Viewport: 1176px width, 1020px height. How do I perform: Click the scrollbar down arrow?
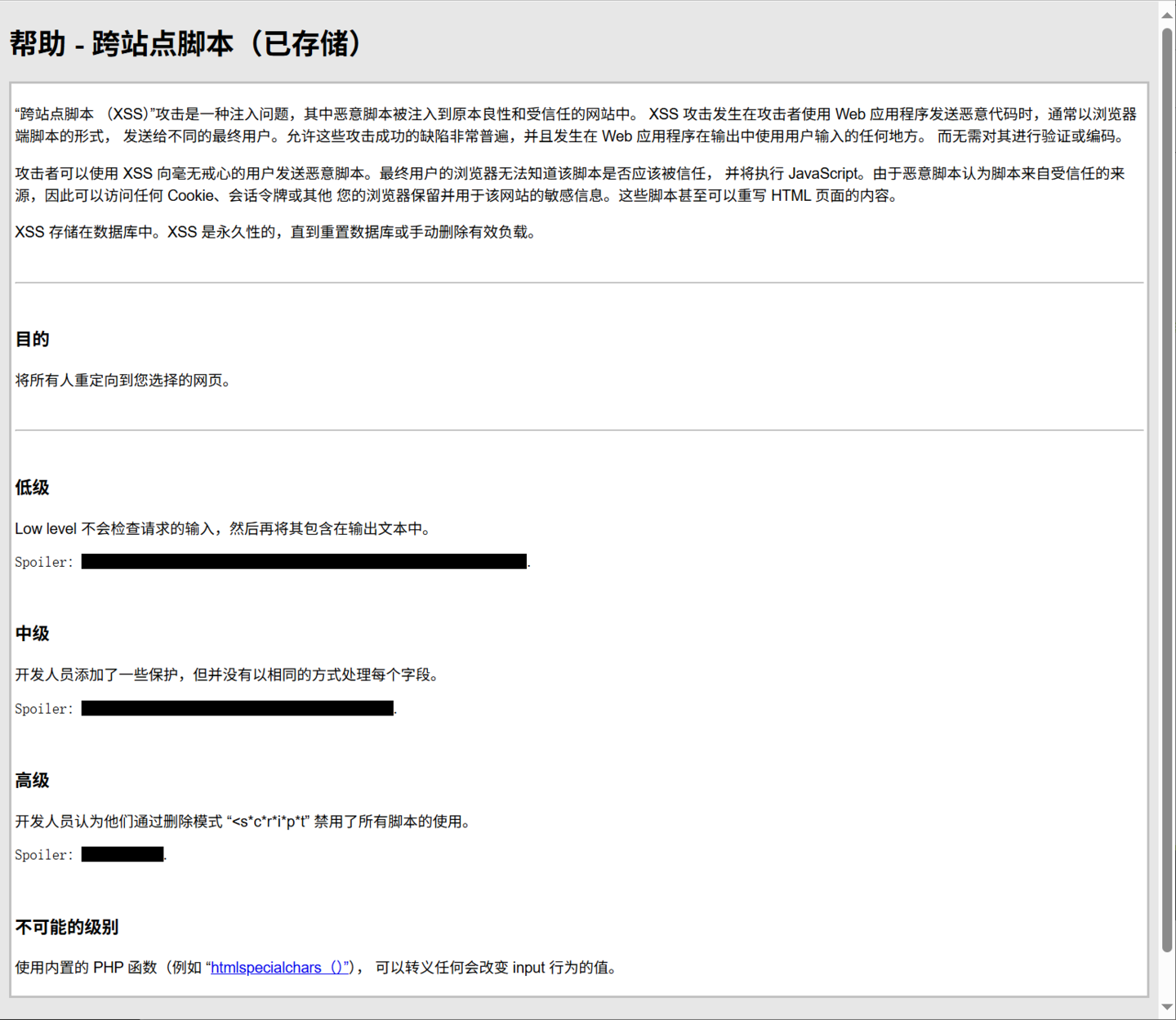(x=1167, y=1007)
